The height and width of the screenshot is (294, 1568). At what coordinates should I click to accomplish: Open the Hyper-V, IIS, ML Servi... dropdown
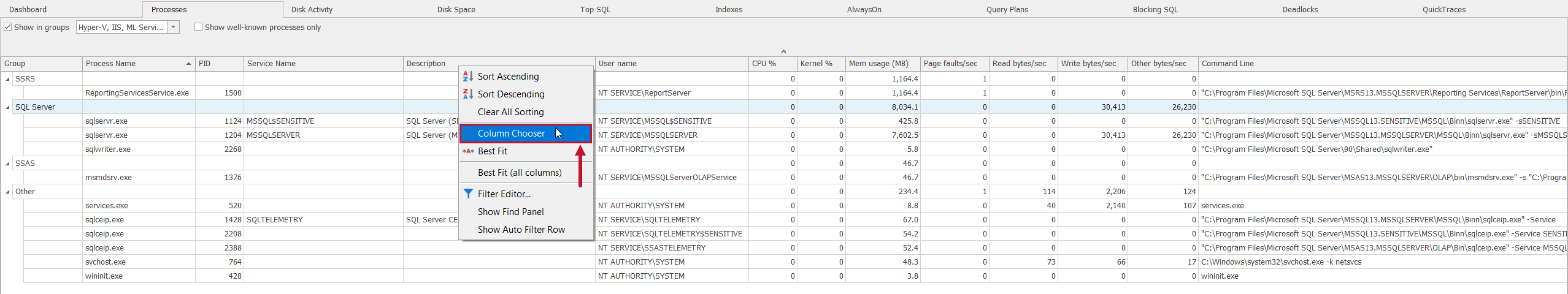pos(174,27)
